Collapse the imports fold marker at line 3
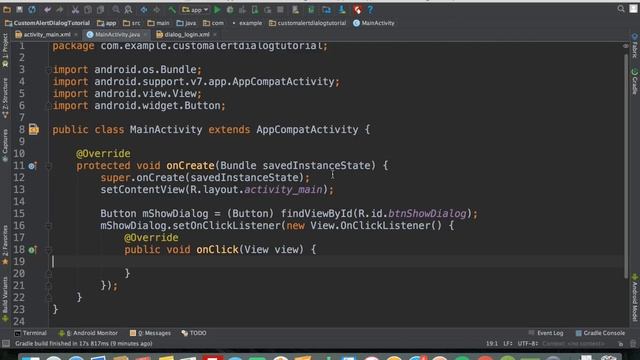Viewport: 640px width, 360px height. (x=48, y=70)
